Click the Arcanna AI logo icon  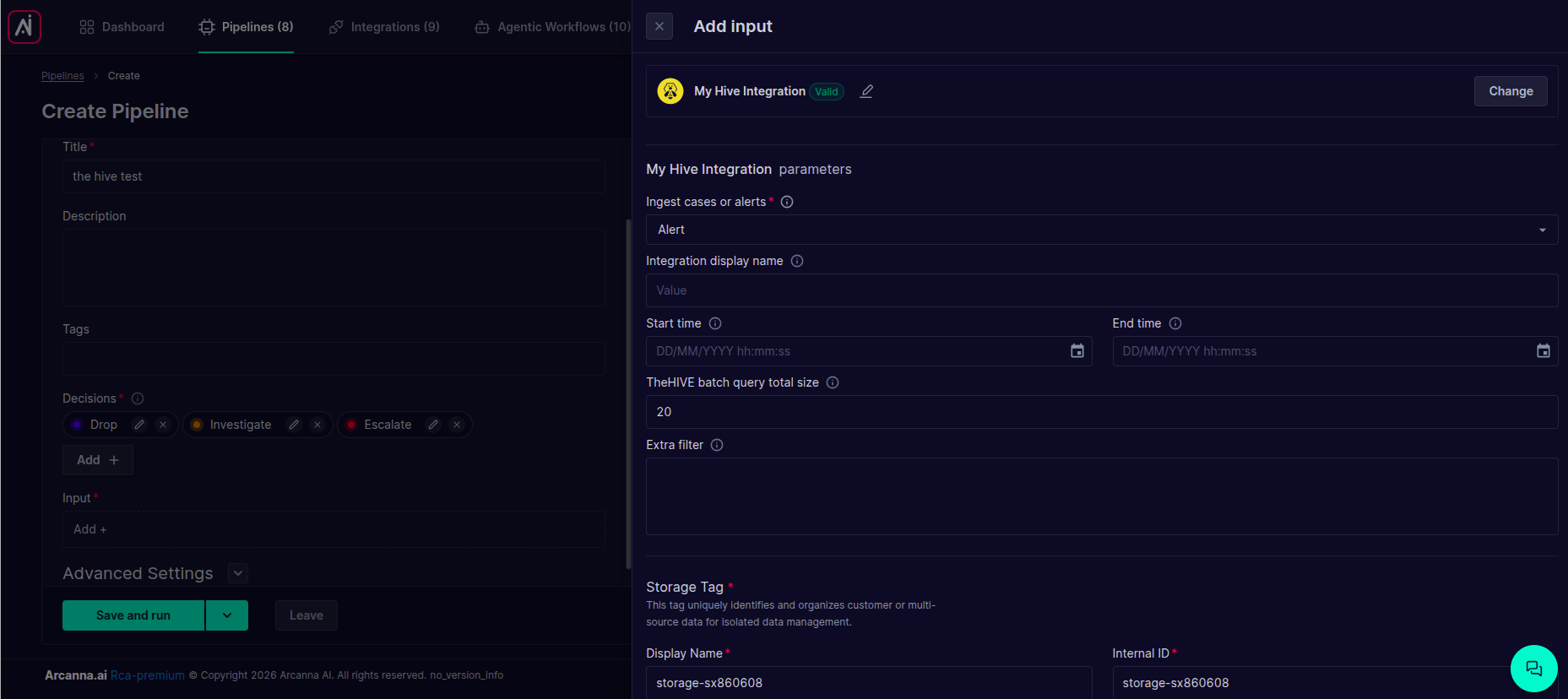(24, 27)
